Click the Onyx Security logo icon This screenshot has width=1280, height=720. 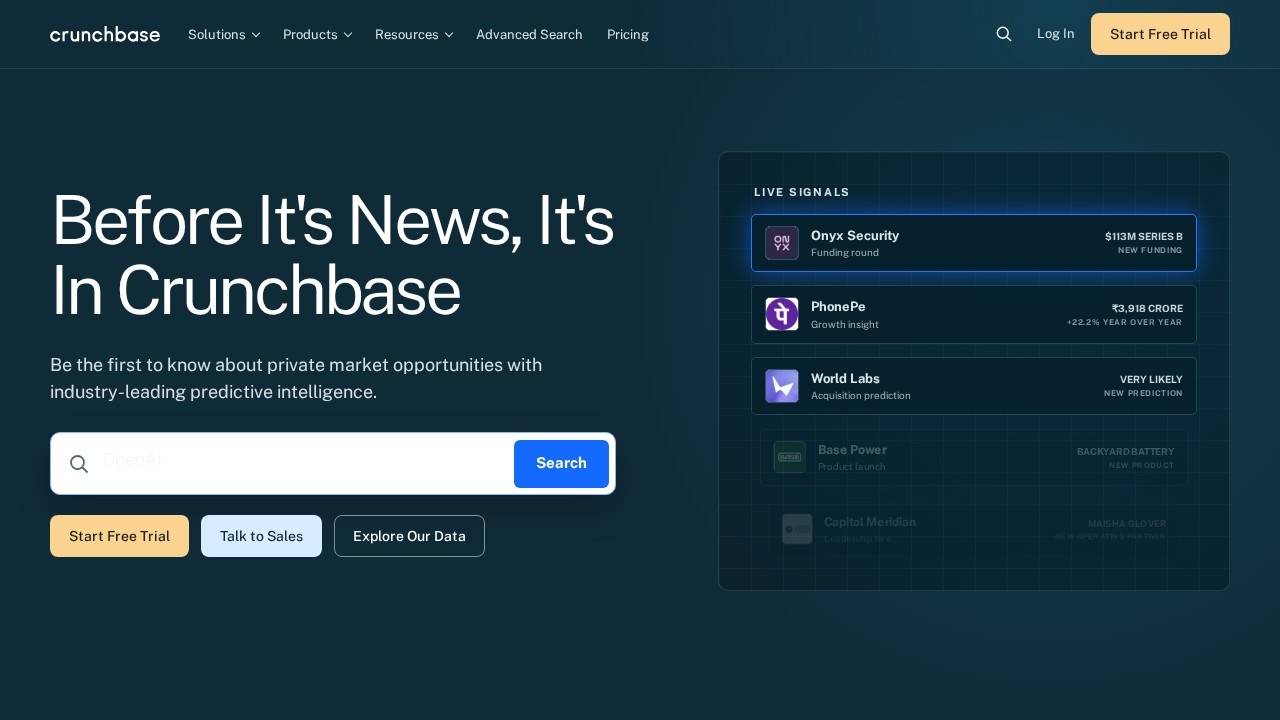[782, 243]
